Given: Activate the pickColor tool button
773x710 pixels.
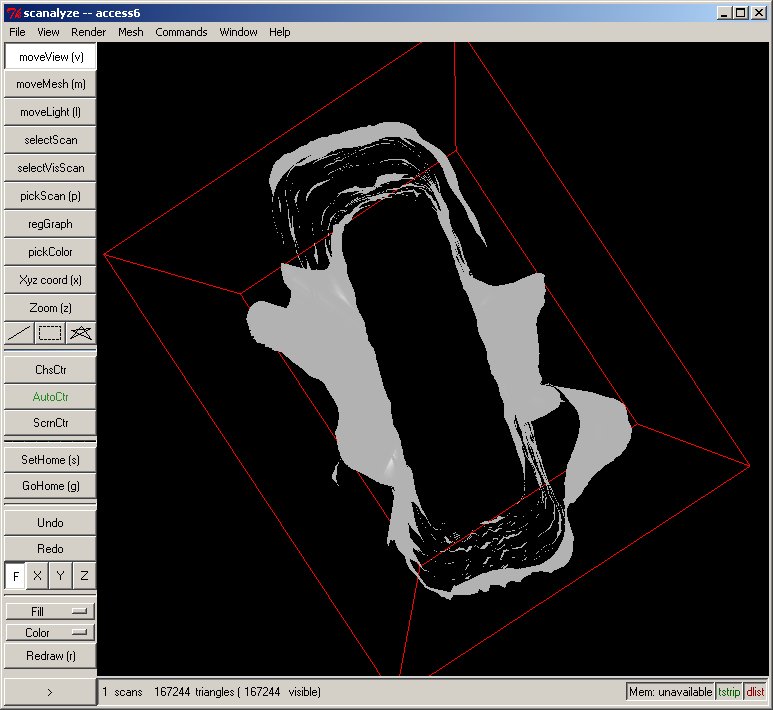Looking at the screenshot, I should coord(50,252).
